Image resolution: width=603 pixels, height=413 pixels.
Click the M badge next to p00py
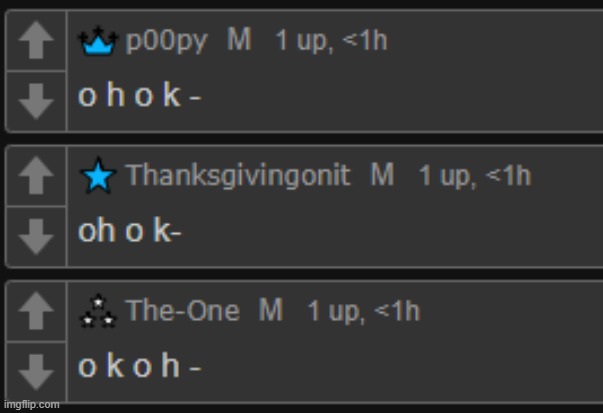point(239,39)
